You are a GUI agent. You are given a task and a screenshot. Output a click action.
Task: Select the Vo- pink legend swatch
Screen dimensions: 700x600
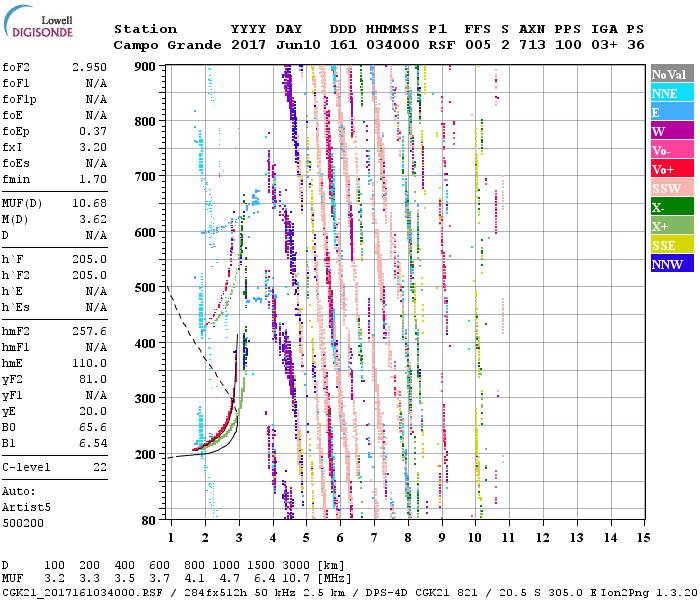coord(672,150)
